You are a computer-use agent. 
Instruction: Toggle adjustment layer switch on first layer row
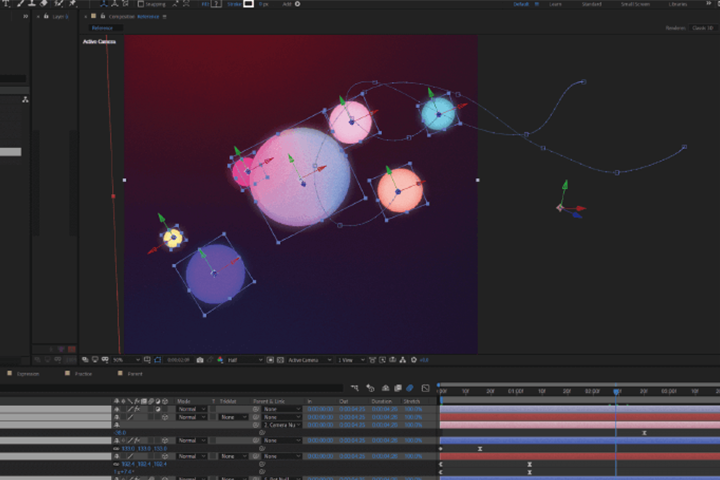click(x=158, y=409)
